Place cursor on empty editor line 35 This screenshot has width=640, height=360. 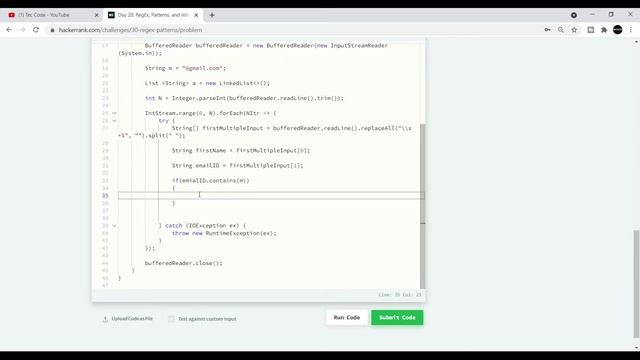[x=271, y=196]
